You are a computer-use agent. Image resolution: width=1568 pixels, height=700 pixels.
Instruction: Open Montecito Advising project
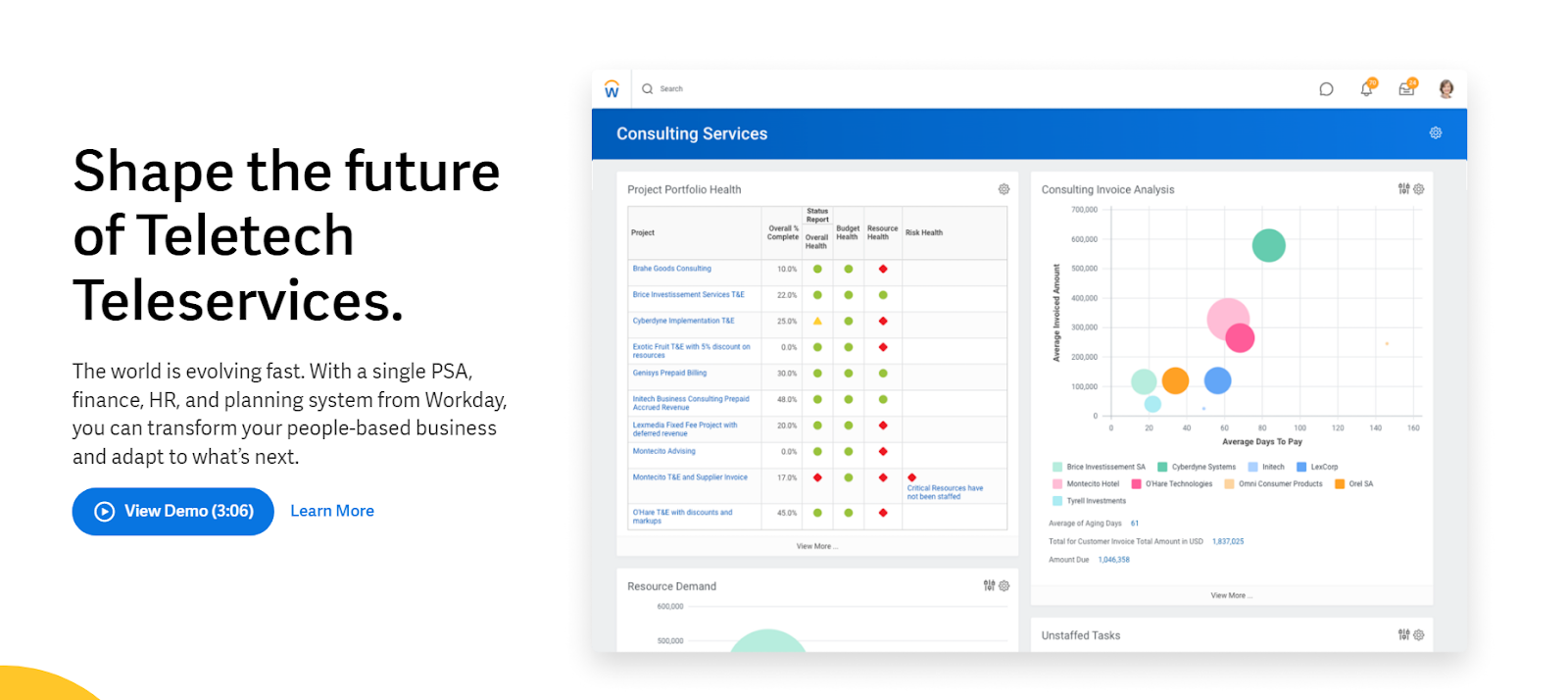[663, 452]
